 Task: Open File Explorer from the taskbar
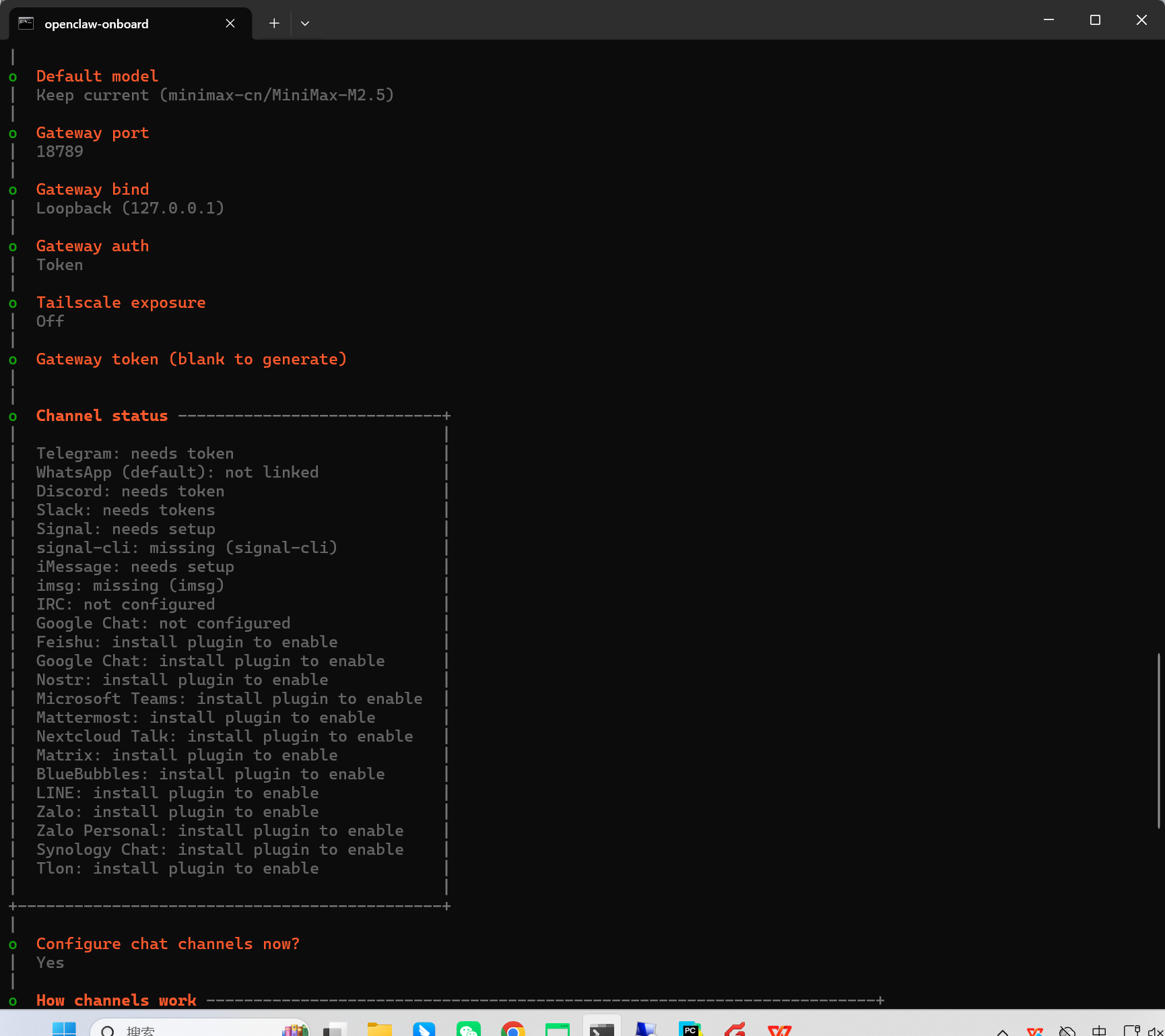tap(379, 1028)
